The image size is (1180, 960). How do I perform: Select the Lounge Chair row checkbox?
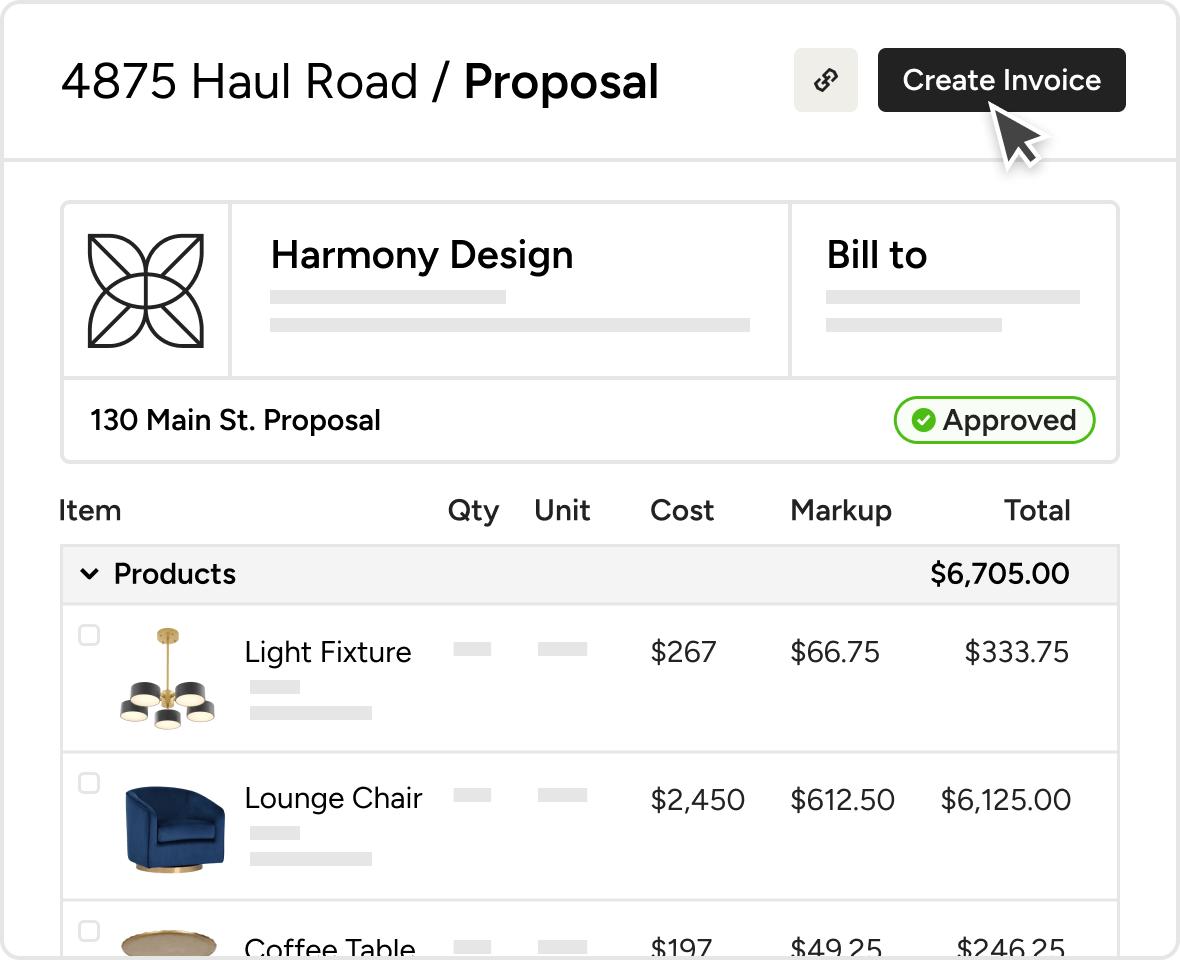(89, 783)
